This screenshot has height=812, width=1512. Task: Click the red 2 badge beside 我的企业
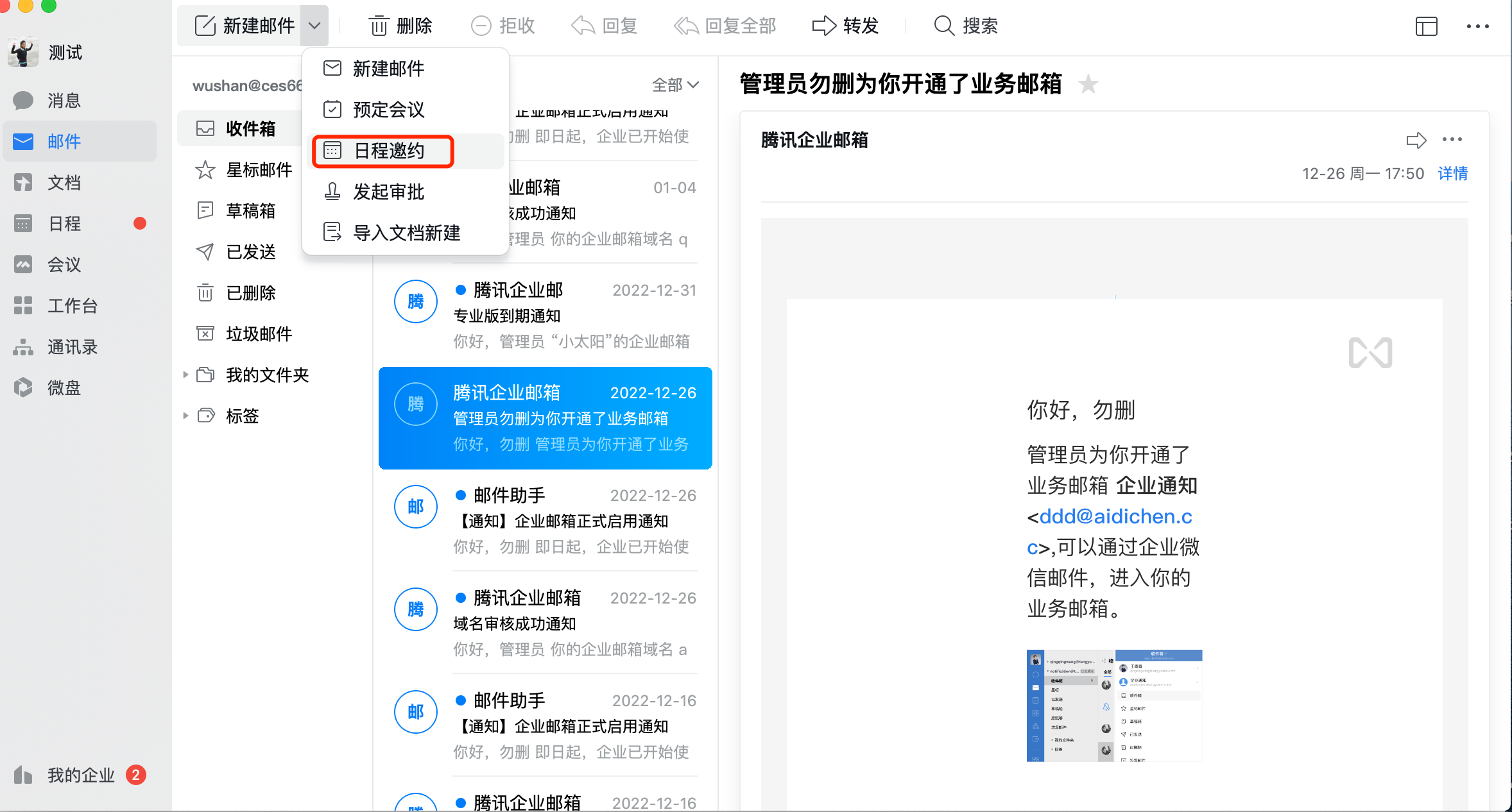[136, 775]
